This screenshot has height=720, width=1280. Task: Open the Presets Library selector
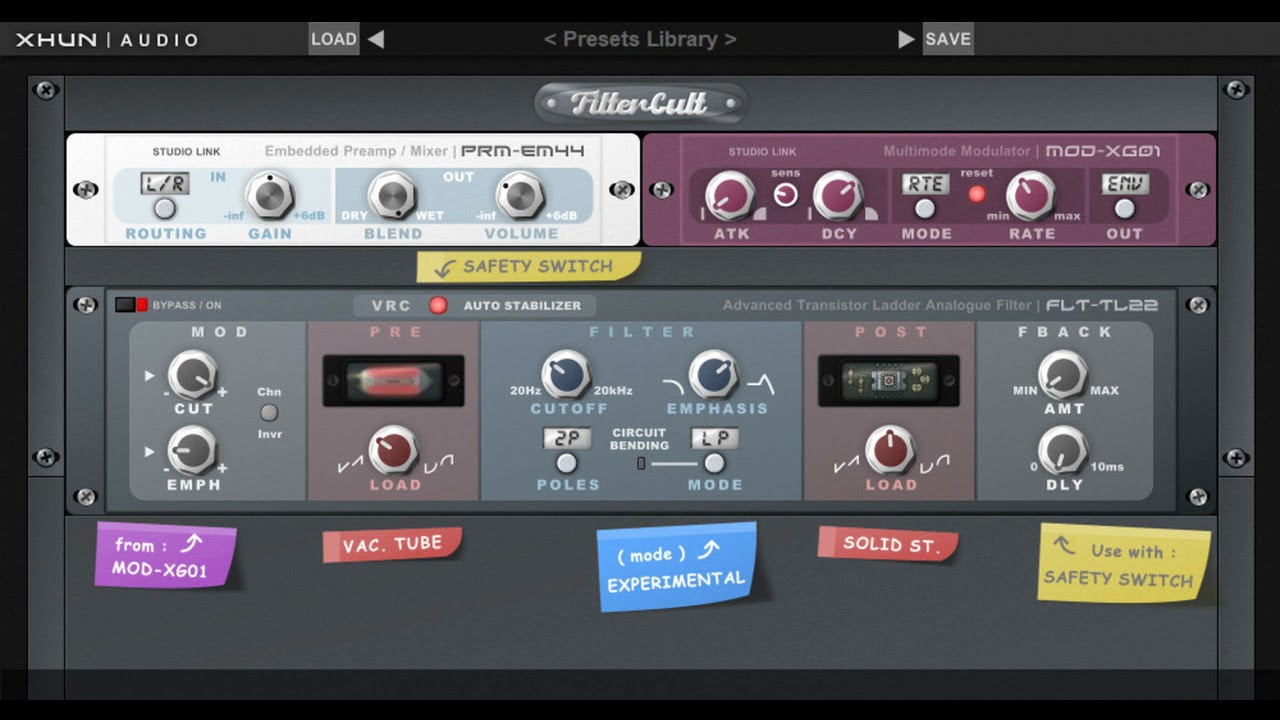[640, 39]
